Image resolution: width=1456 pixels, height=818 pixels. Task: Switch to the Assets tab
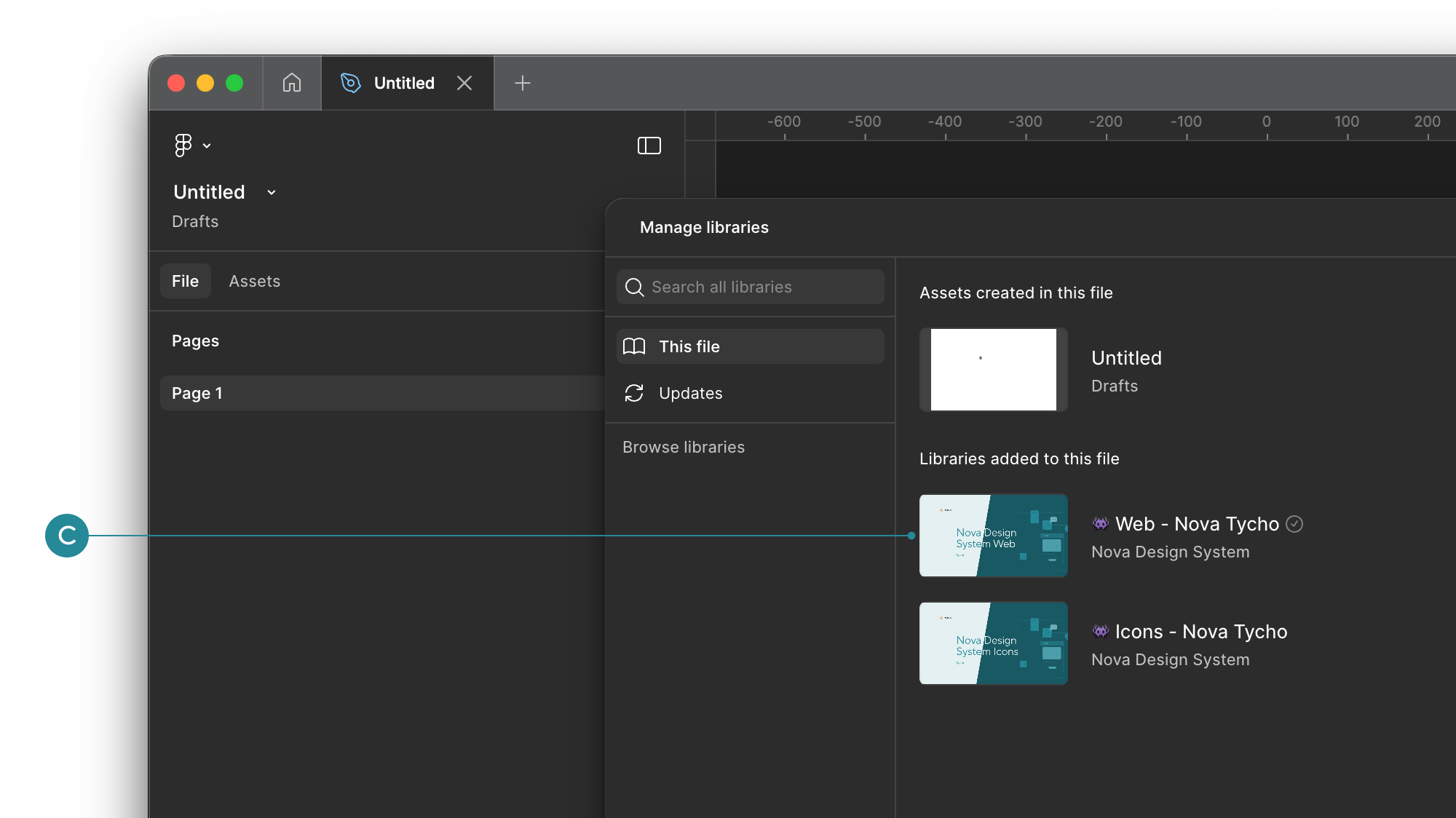[x=254, y=281]
